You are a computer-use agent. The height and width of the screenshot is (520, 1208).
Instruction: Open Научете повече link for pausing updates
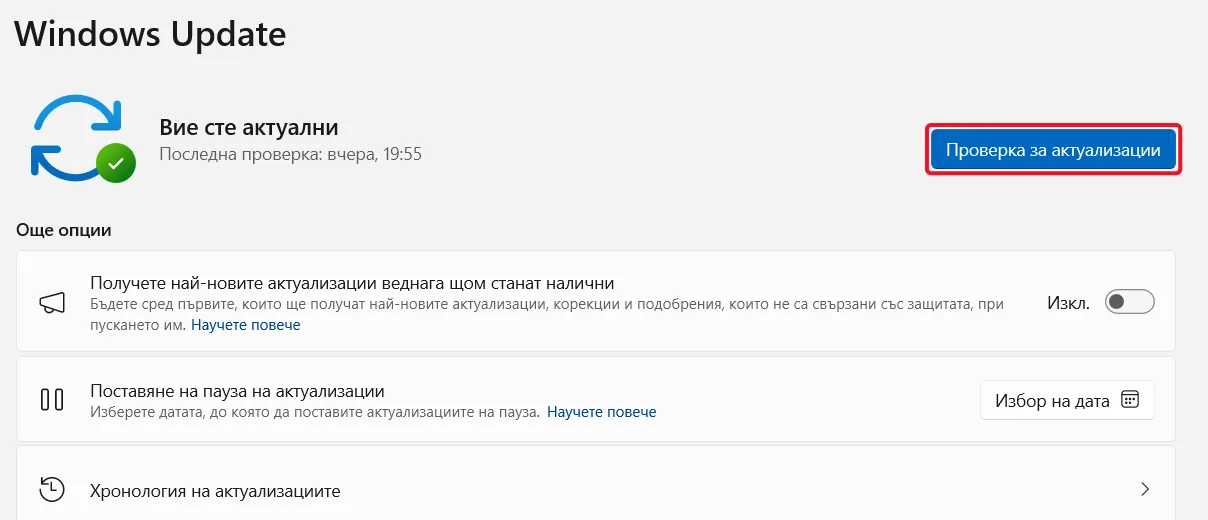(602, 411)
